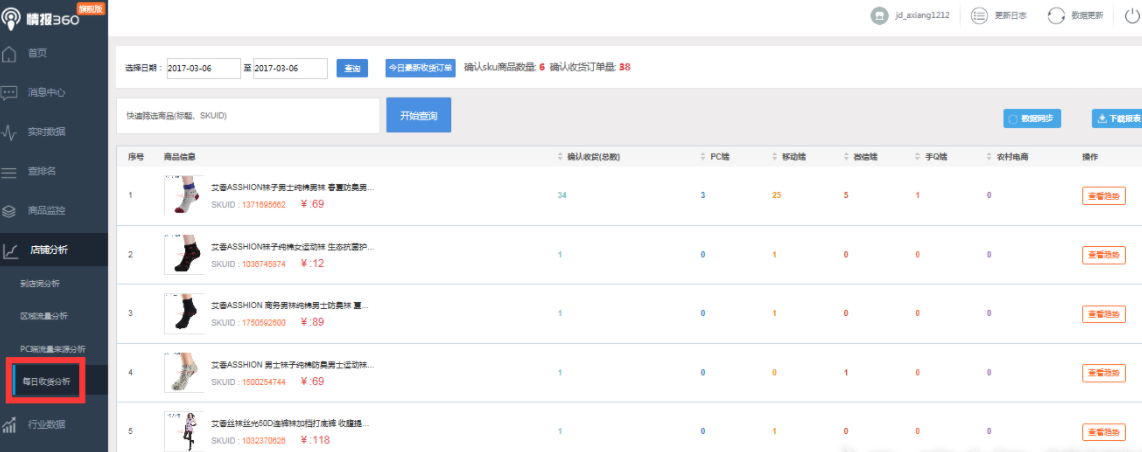Click product title 艾香ASSHION袜子纯棉女运动袜
The height and width of the screenshot is (452, 1142).
click(x=293, y=247)
